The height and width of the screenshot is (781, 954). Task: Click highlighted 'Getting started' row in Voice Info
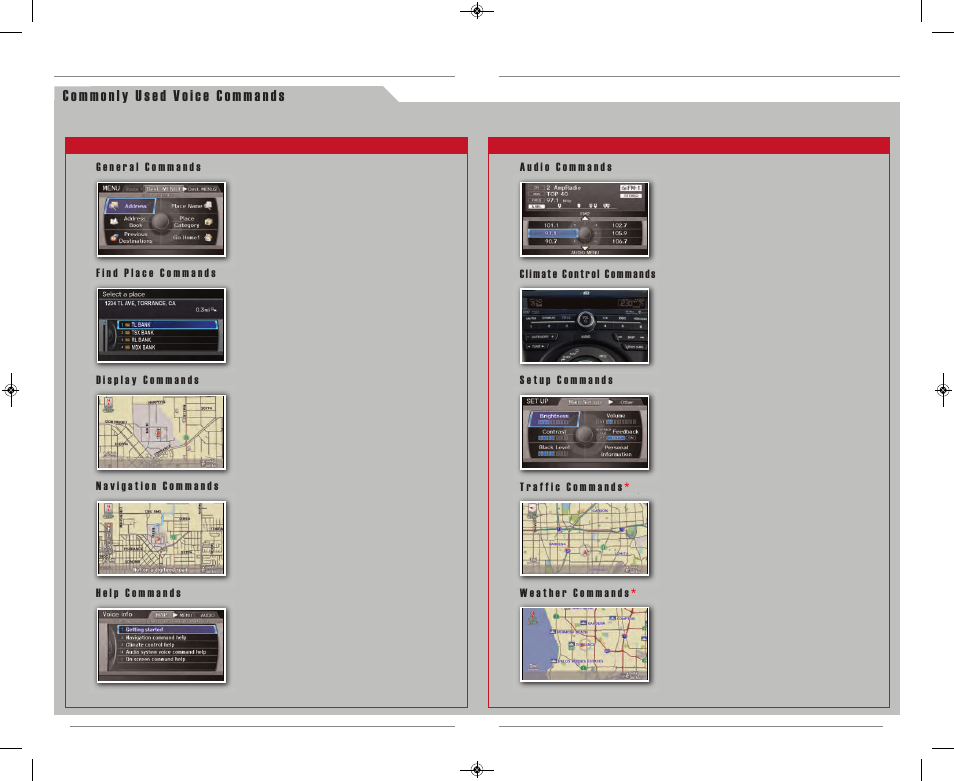click(x=167, y=630)
